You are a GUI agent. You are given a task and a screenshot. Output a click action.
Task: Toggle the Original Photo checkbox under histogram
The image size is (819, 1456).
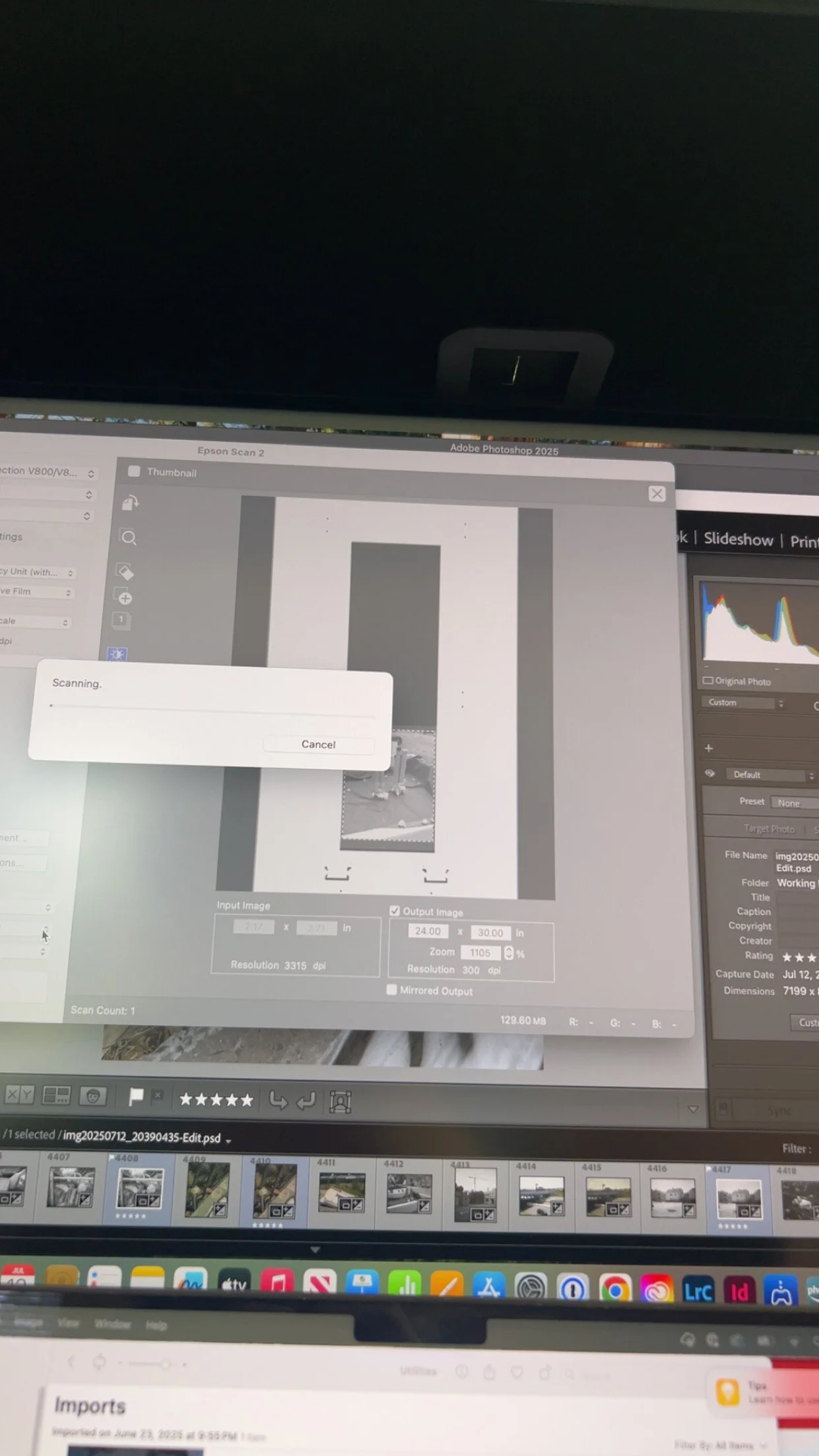tap(708, 681)
